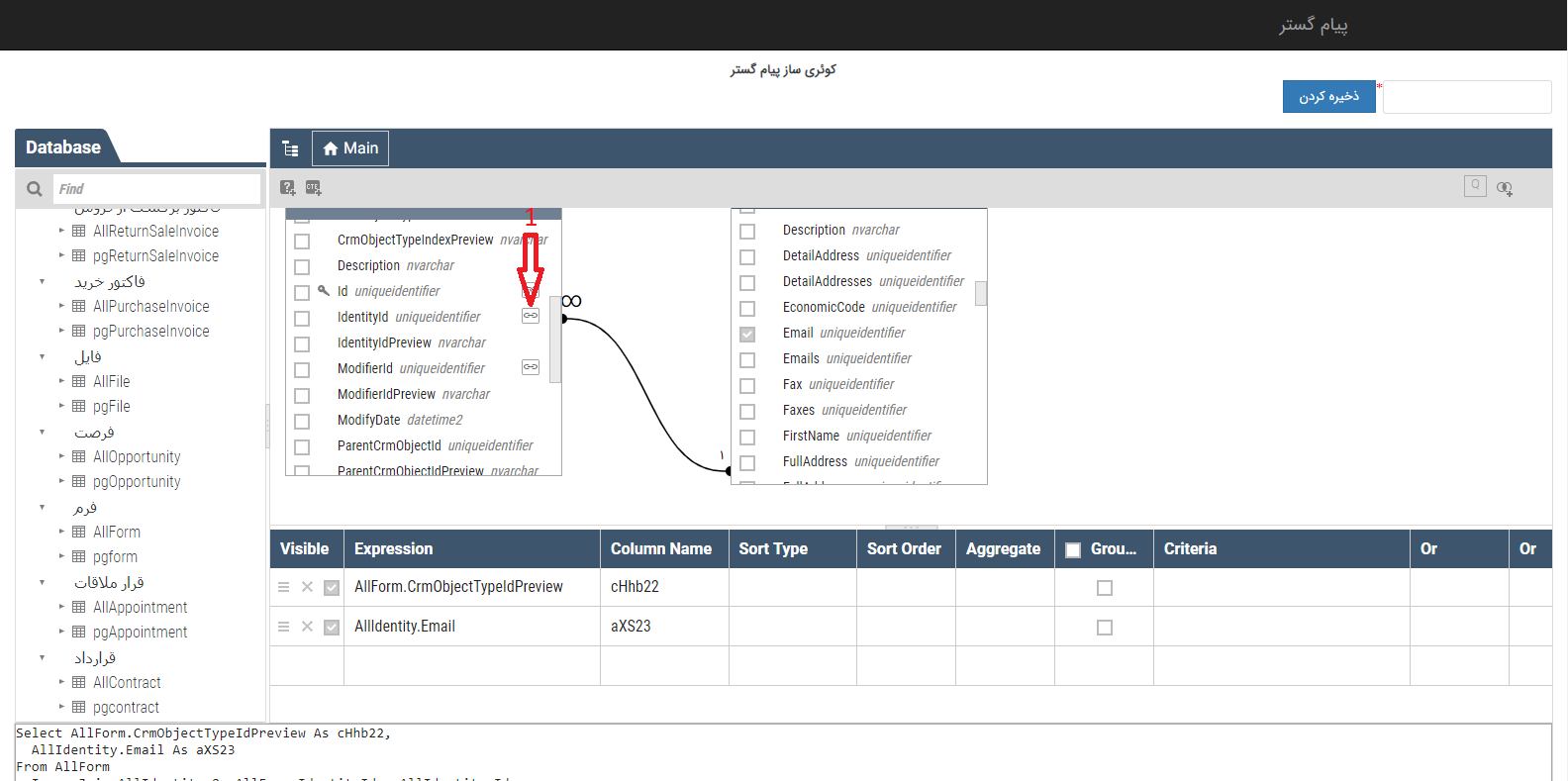
Task: Click the link icon on the ModifierId row
Action: (x=531, y=367)
